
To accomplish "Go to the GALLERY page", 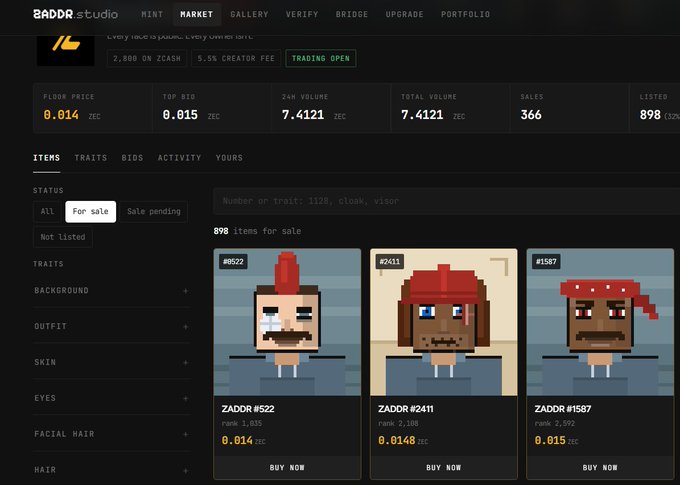I will click(x=249, y=14).
